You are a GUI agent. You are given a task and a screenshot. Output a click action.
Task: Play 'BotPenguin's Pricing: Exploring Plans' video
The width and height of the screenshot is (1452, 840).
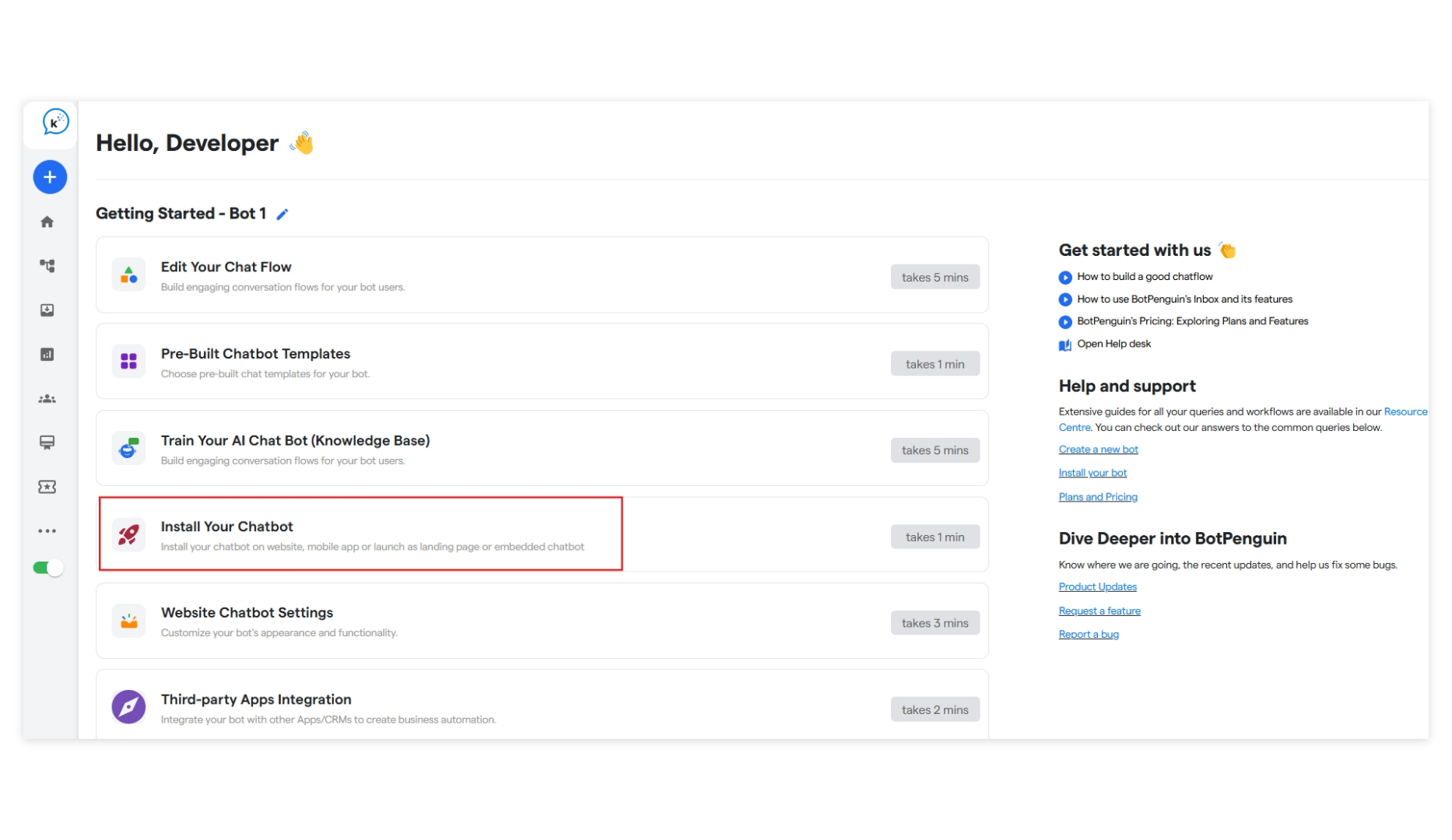coord(1192,321)
